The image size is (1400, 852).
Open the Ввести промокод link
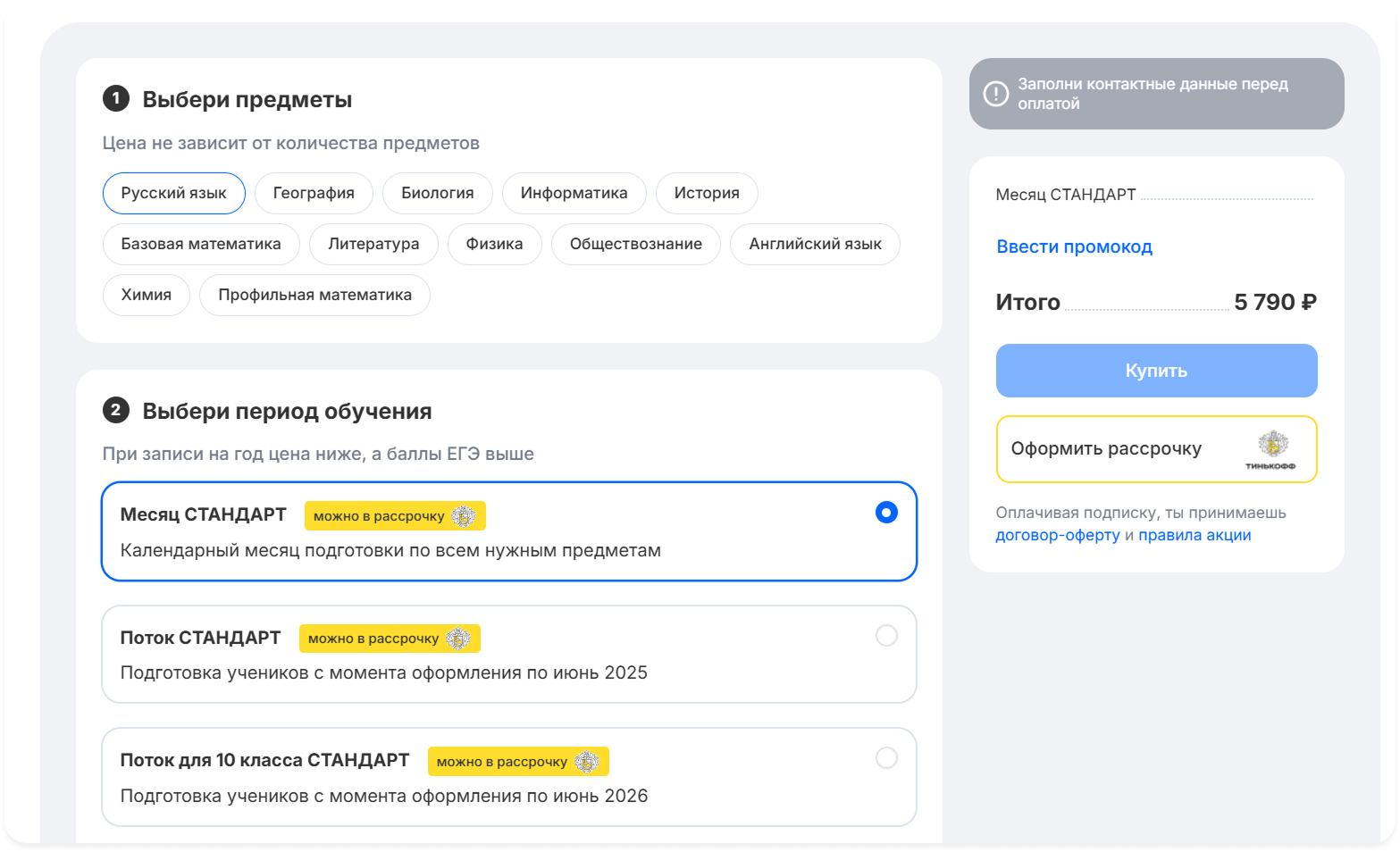1074,246
